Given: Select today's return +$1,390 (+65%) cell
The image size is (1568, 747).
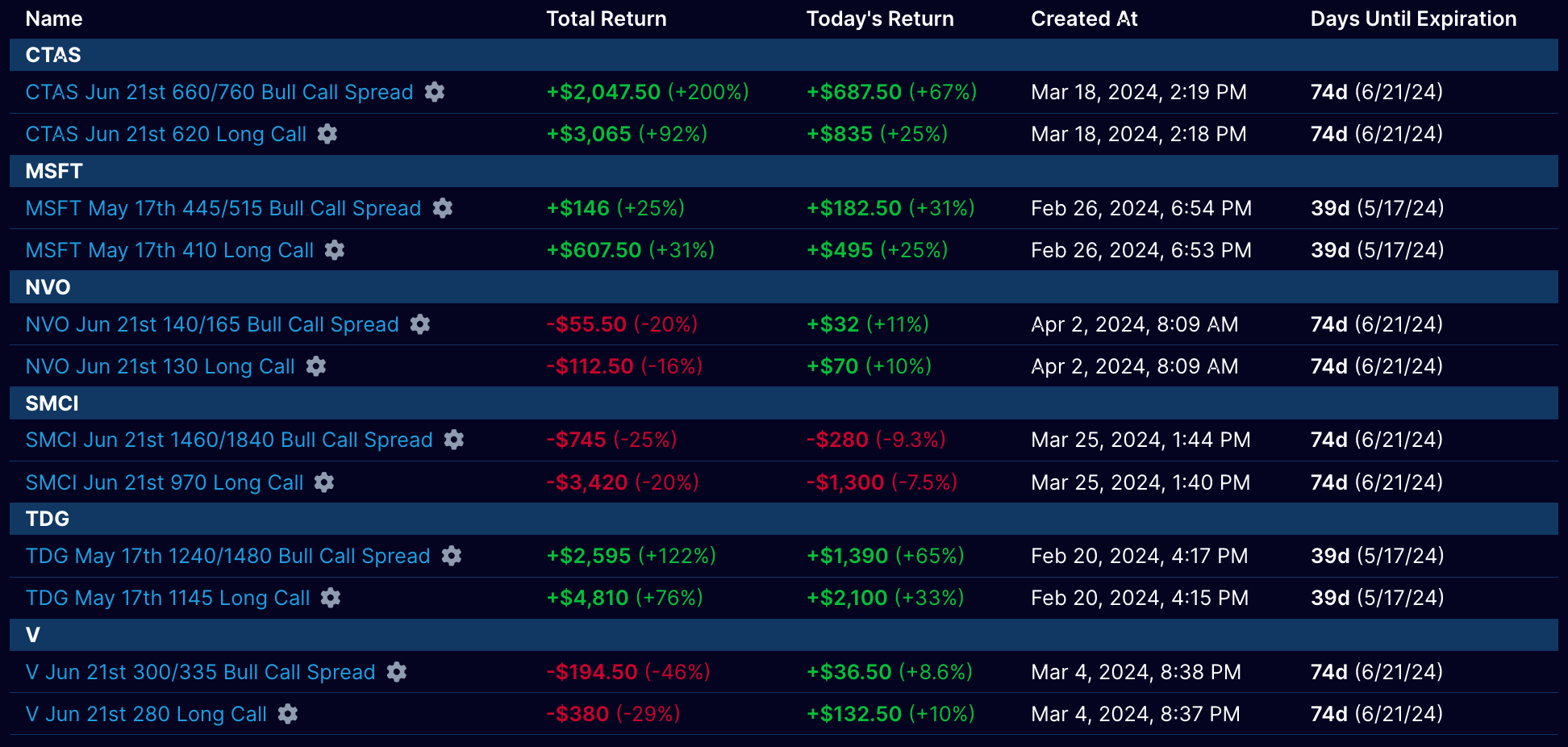Looking at the screenshot, I should click(886, 556).
